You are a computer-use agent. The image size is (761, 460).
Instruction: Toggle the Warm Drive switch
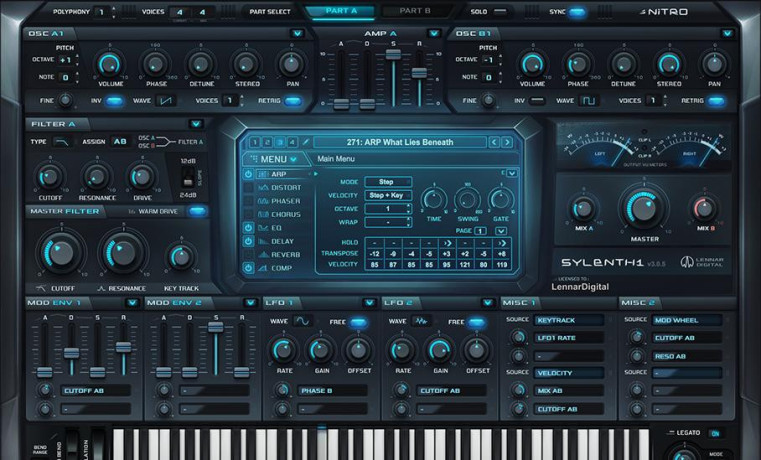pos(197,211)
